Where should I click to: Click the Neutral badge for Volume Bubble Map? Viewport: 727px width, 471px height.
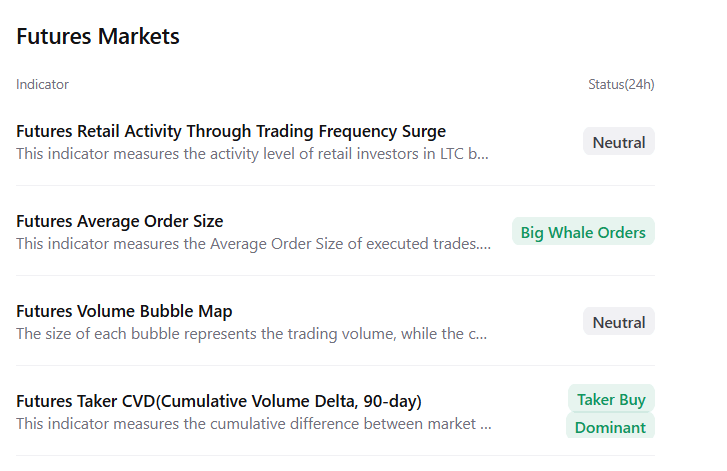pos(618,322)
